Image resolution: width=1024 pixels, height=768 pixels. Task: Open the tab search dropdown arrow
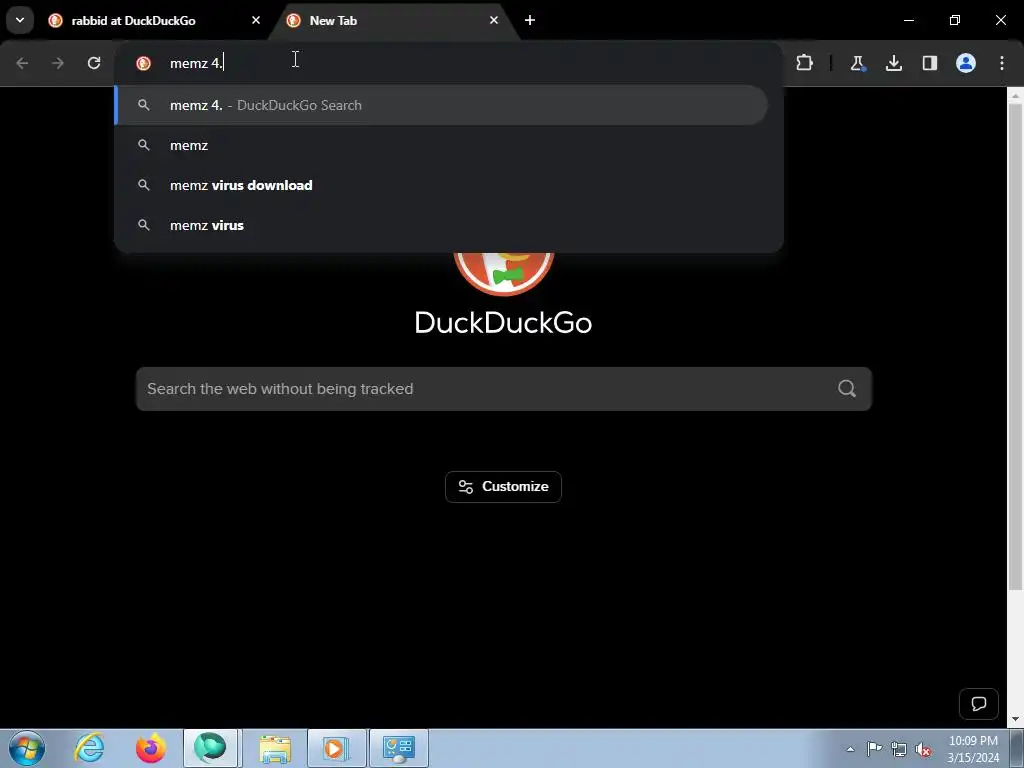tap(20, 20)
